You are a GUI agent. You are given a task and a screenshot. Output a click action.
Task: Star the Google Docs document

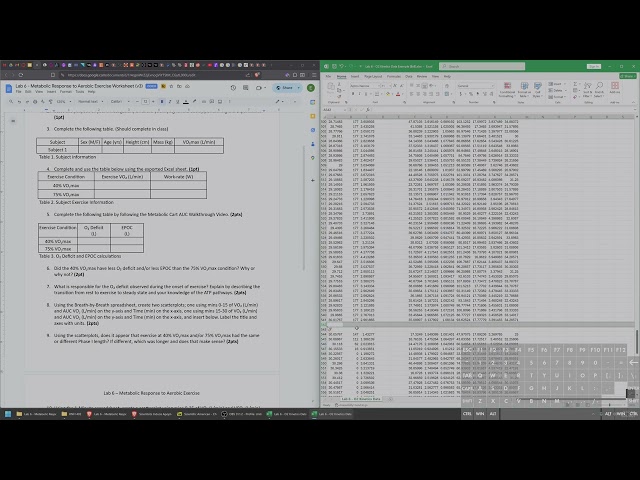click(x=171, y=86)
